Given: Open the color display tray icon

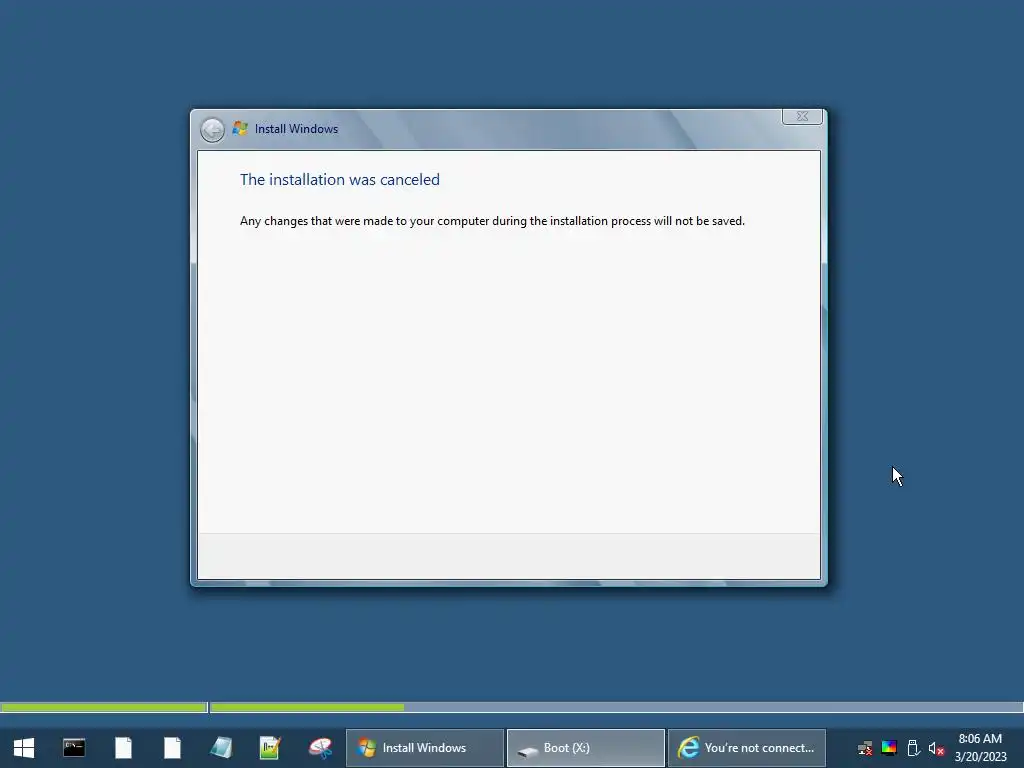Looking at the screenshot, I should [889, 748].
